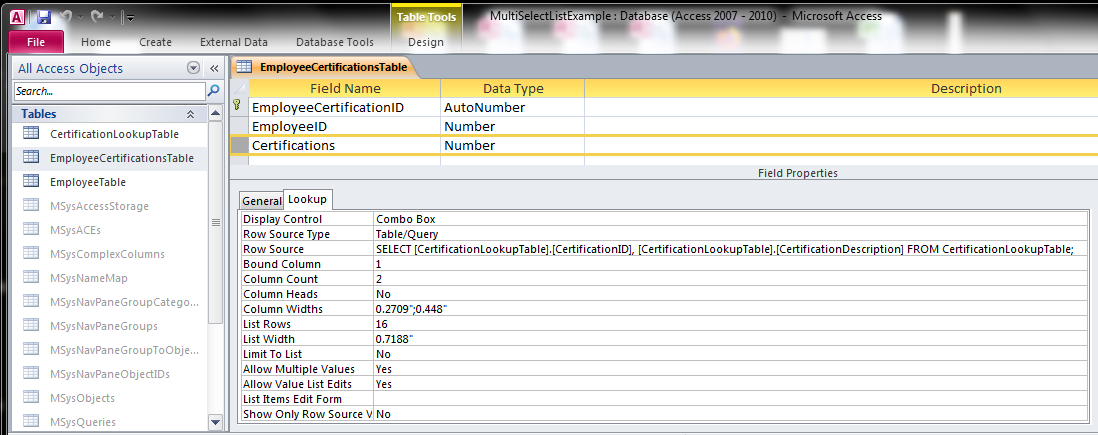Click the Save icon in Quick Access Toolbar
Image resolution: width=1098 pixels, height=435 pixels.
[x=43, y=16]
